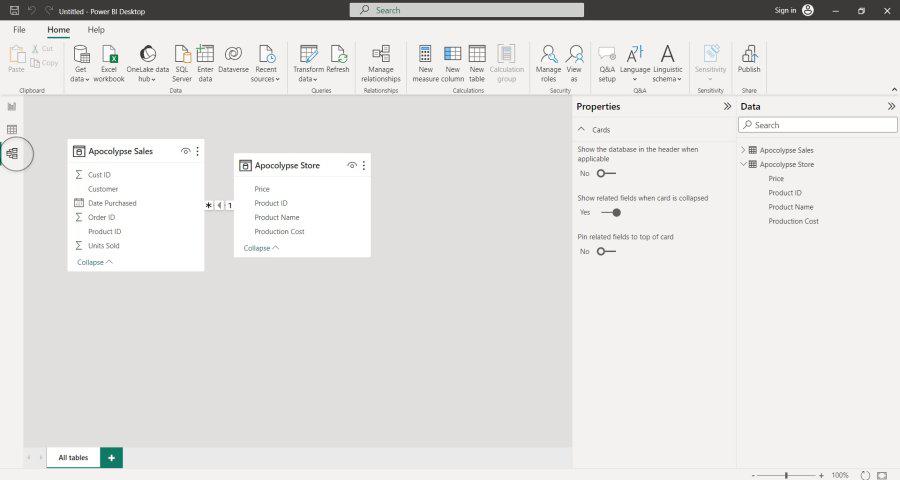900x480 pixels.
Task: Select Product Name field in Data pane
Action: point(791,207)
